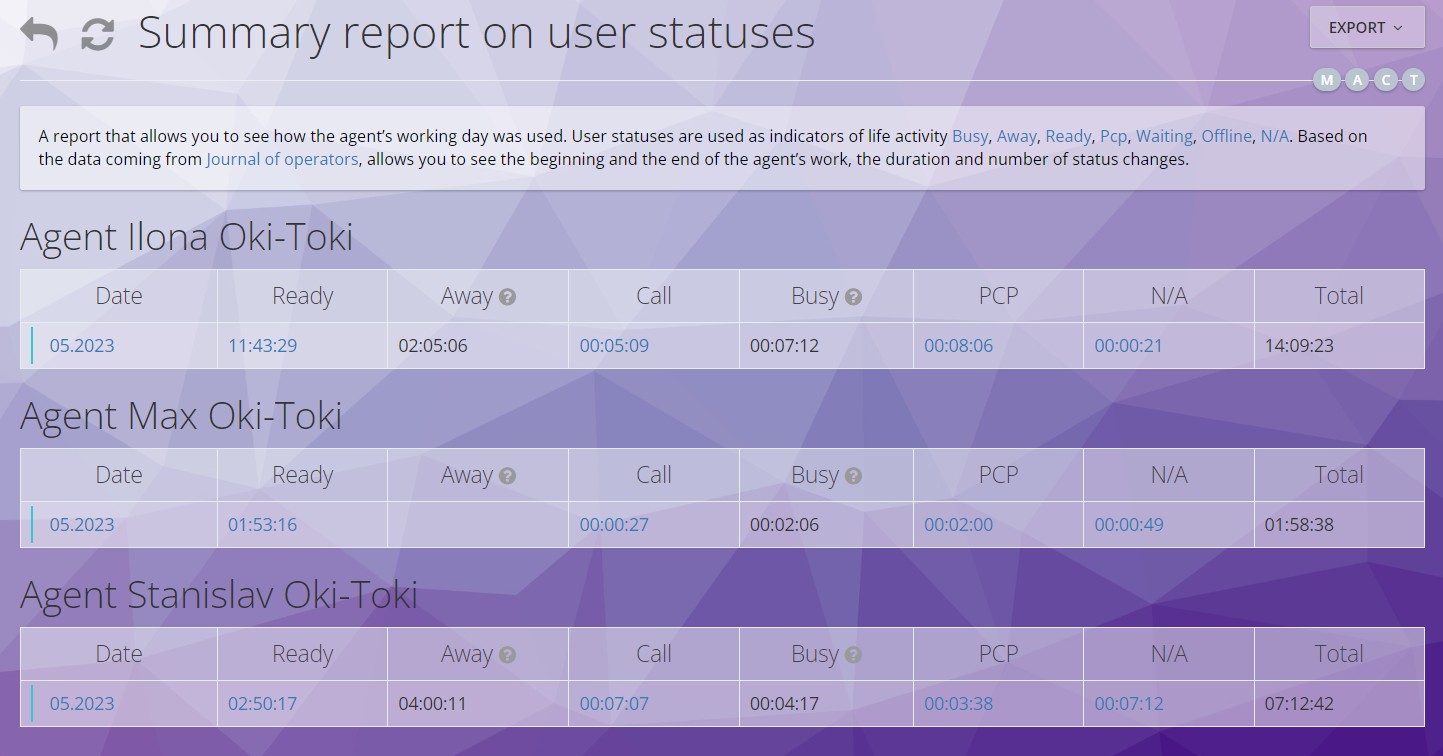This screenshot has width=1443, height=756.
Task: Open Stanislav's Call time 00:07:07
Action: pos(614,704)
